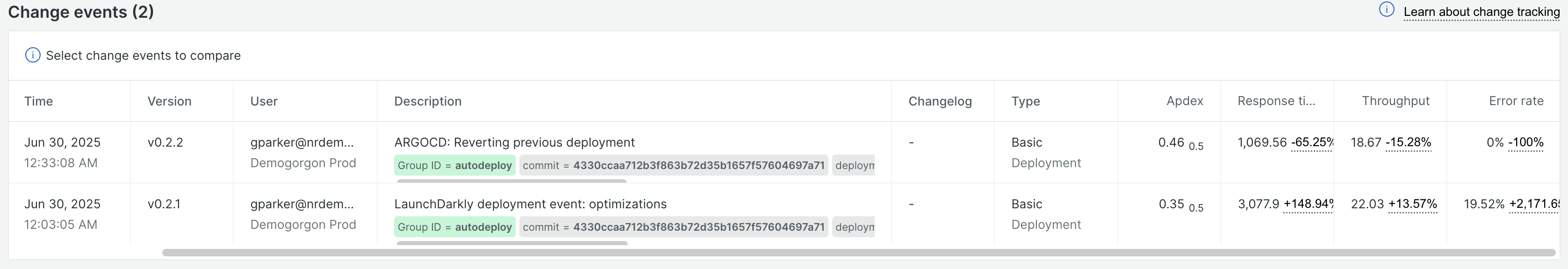The height and width of the screenshot is (269, 1568).
Task: Click the info icon beside Learn about change tracking
Action: [1387, 10]
